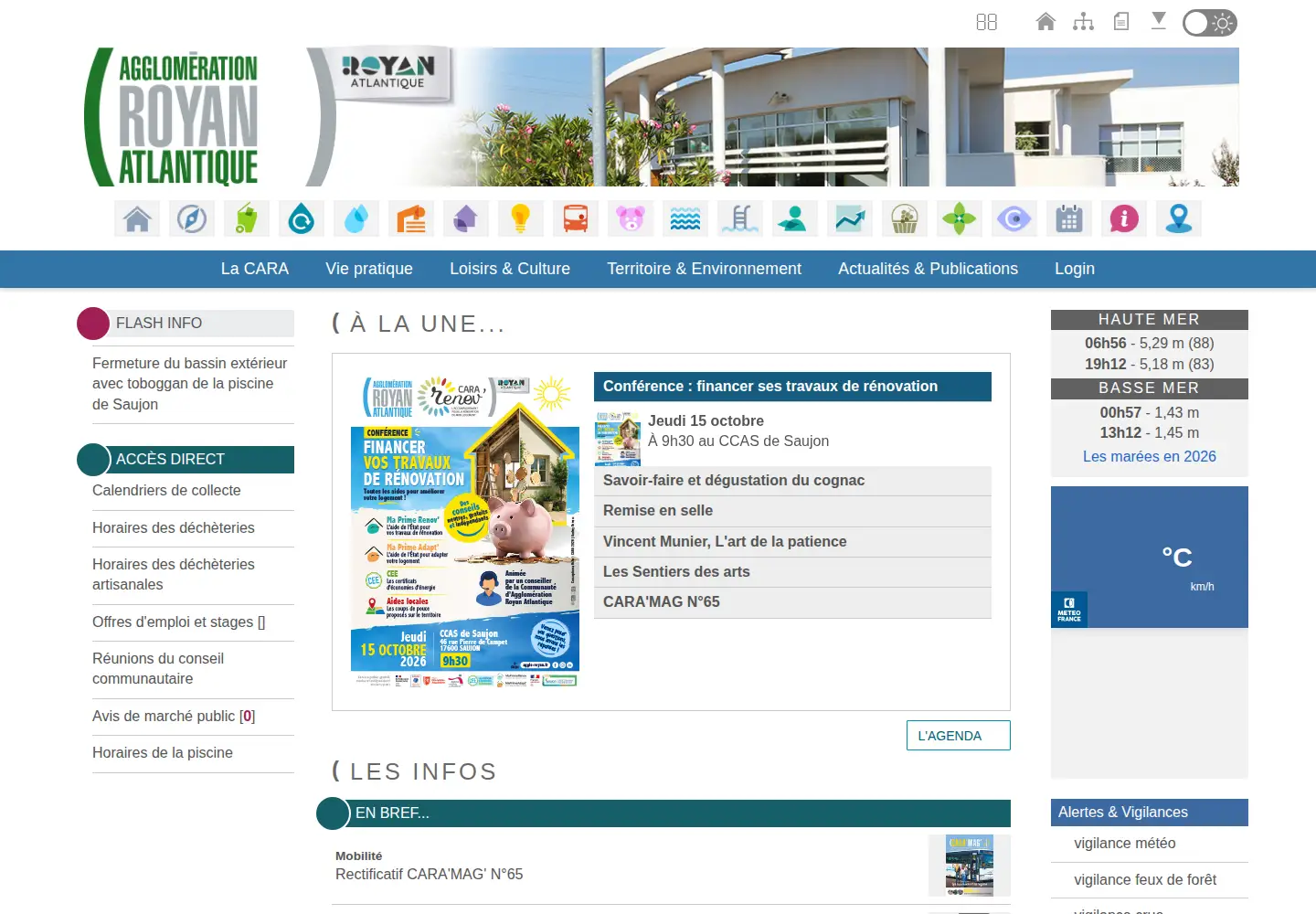Click the blue waves shortcut icon

[685, 218]
